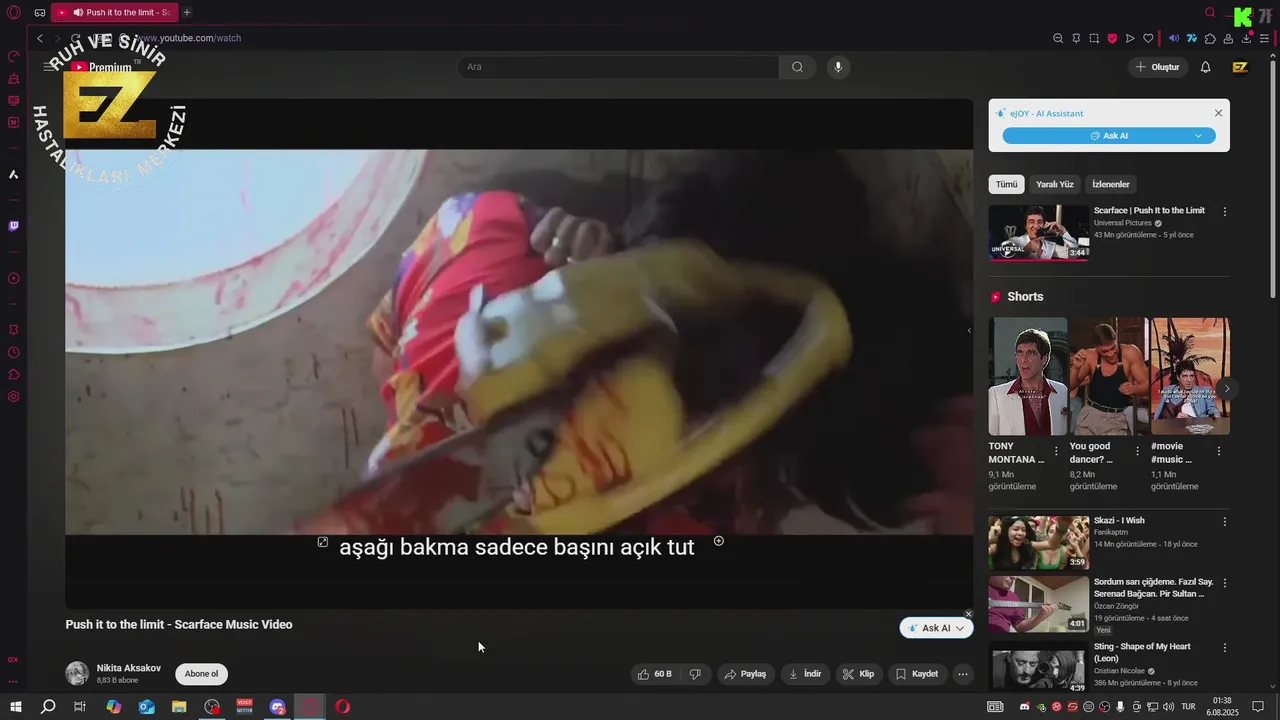The image size is (1280, 720).
Task: Click the İndir download button
Action: (x=805, y=674)
